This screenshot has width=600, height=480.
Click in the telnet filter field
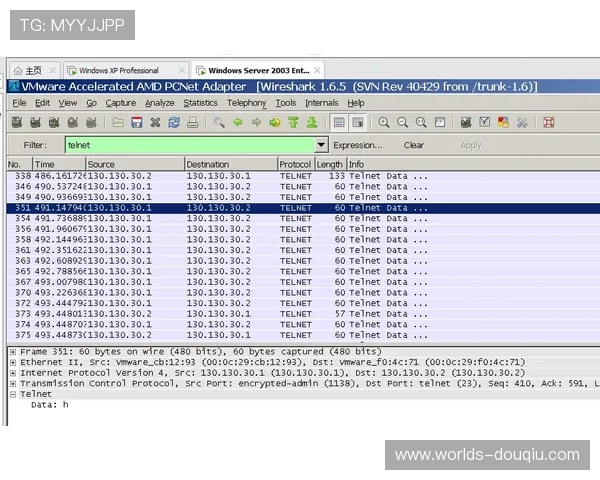click(x=190, y=145)
